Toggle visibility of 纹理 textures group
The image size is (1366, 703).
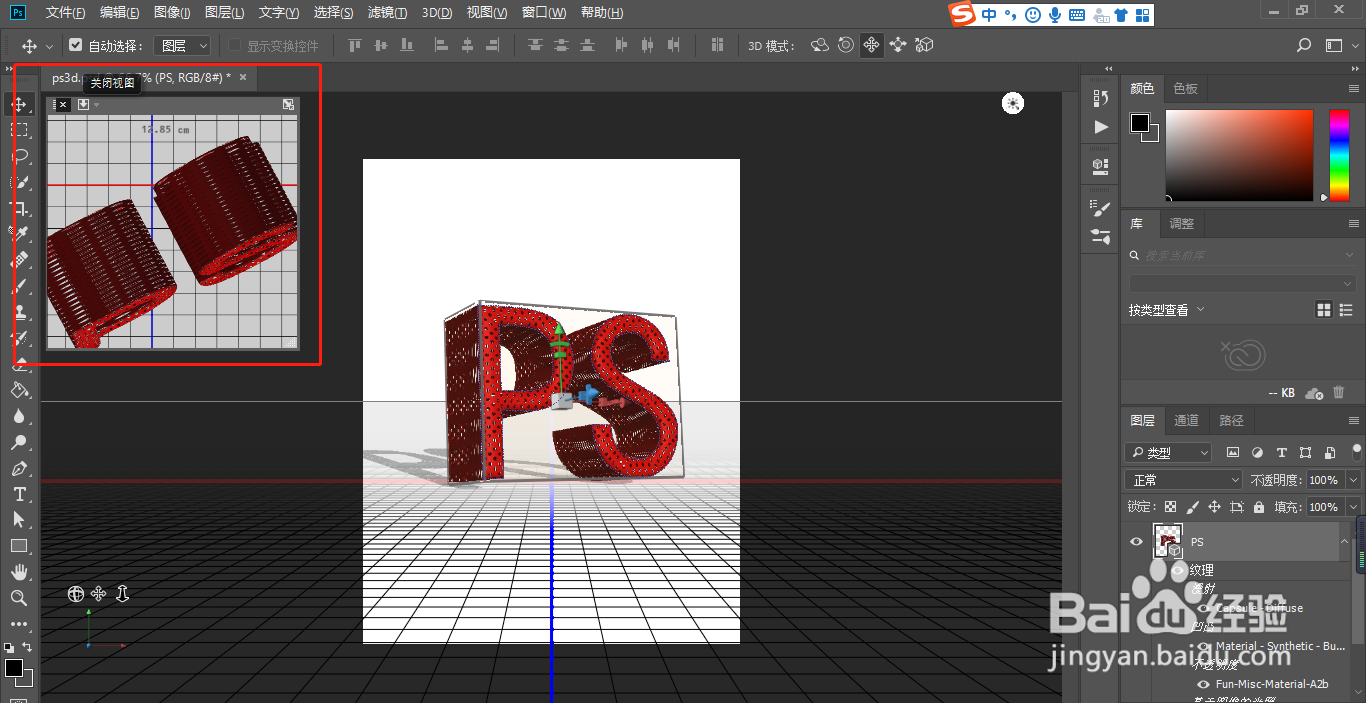(1179, 570)
